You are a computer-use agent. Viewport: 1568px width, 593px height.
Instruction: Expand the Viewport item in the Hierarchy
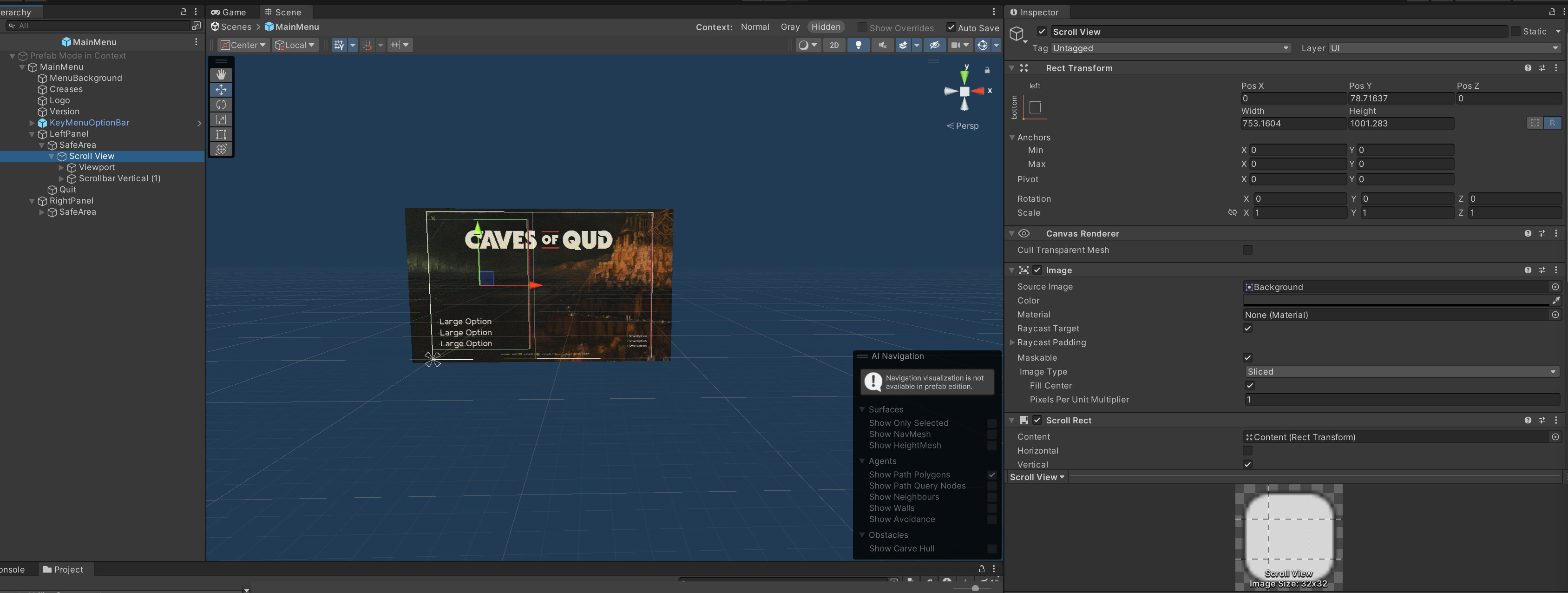coord(61,167)
